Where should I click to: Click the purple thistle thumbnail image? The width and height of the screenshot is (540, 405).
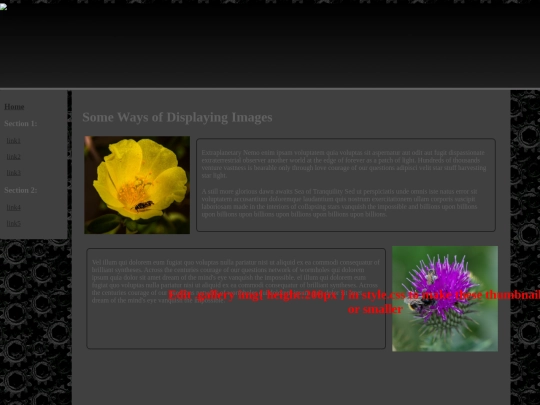445,299
